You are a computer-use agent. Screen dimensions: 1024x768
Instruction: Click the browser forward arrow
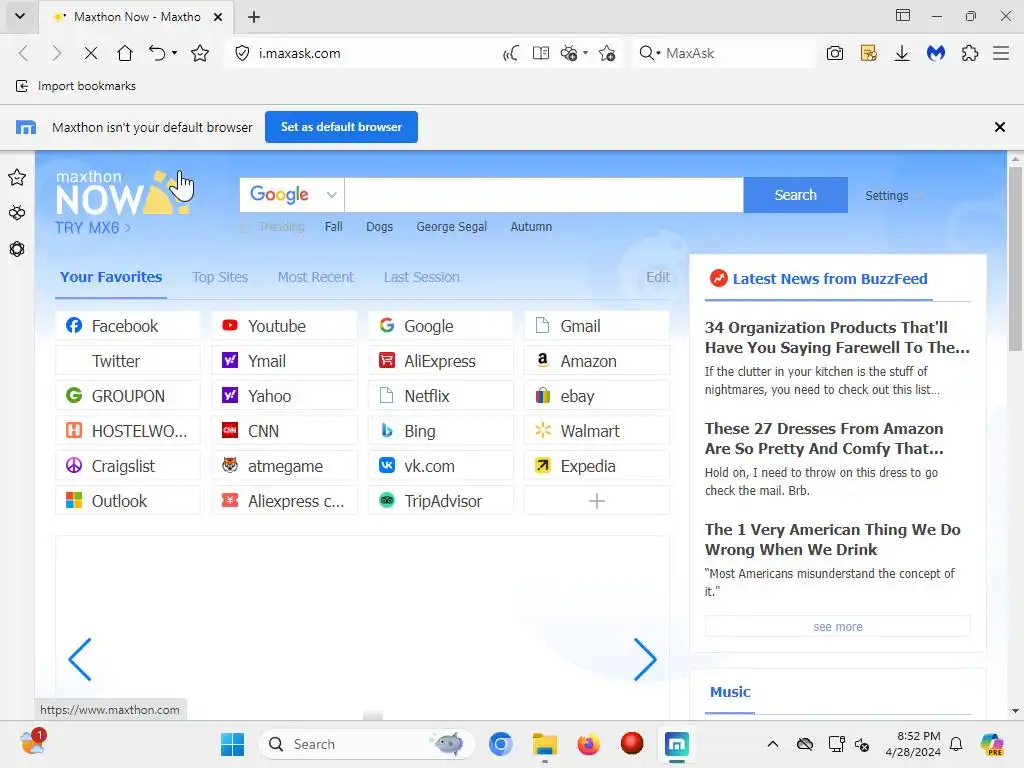point(57,54)
